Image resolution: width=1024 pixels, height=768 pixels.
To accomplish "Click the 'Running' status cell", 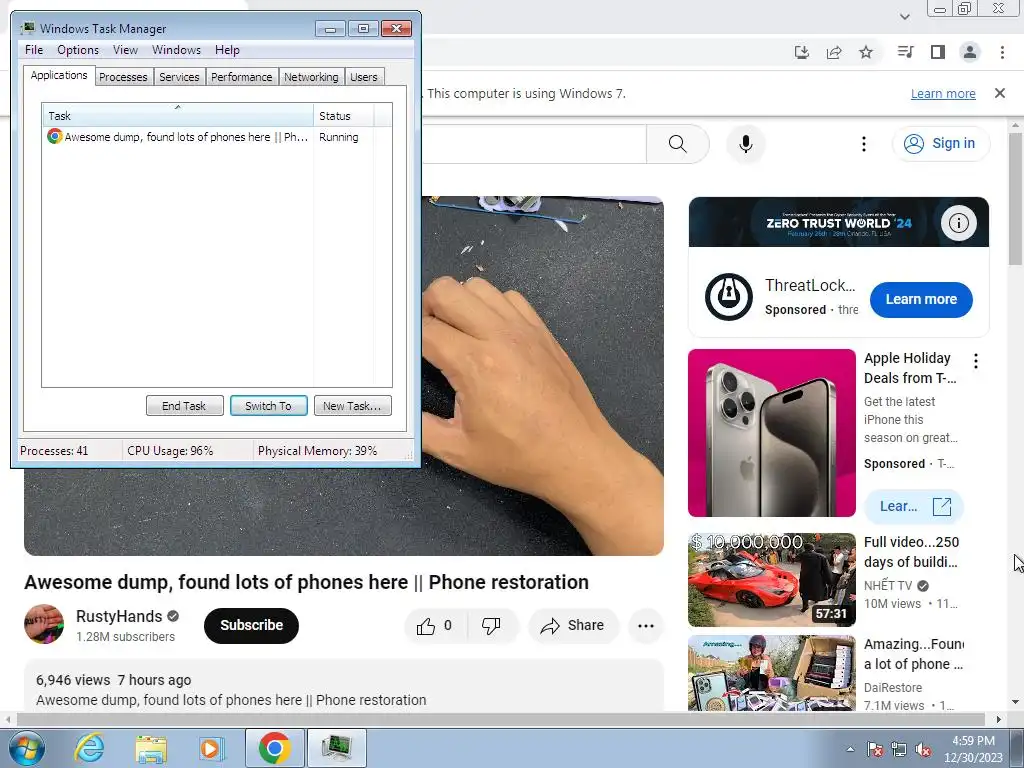I will point(339,137).
